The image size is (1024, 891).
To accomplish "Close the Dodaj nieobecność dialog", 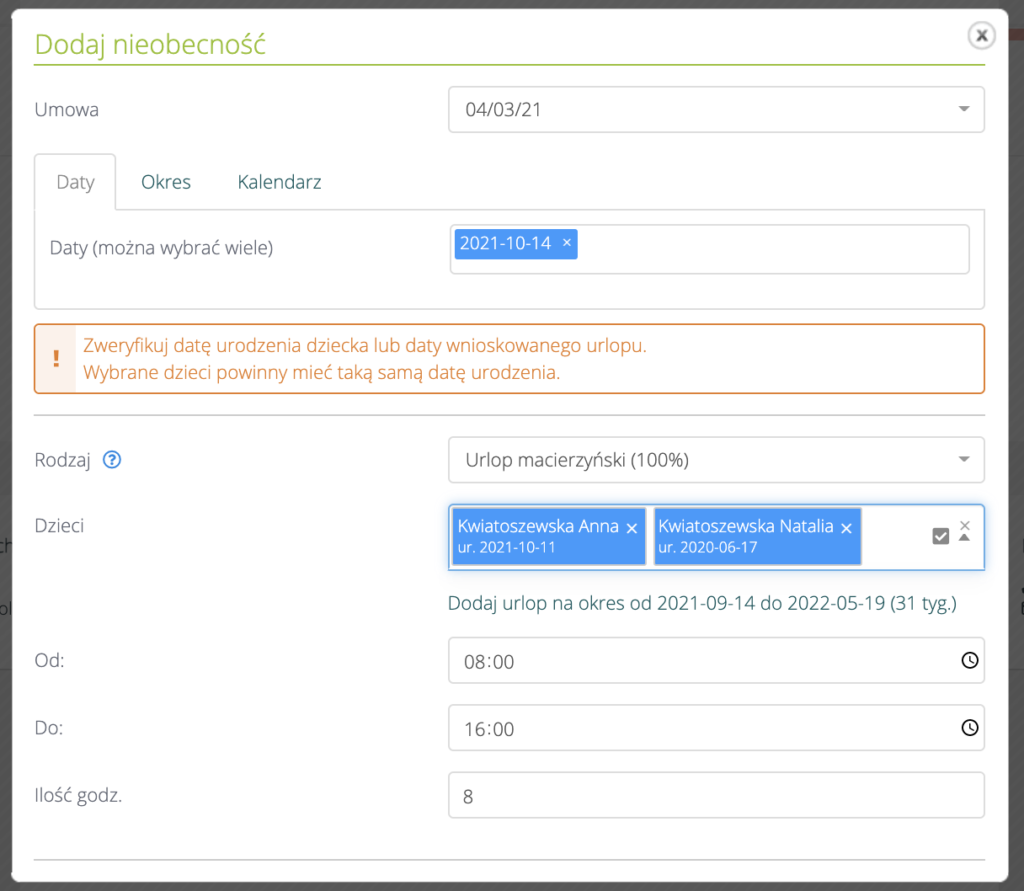I will 982,36.
